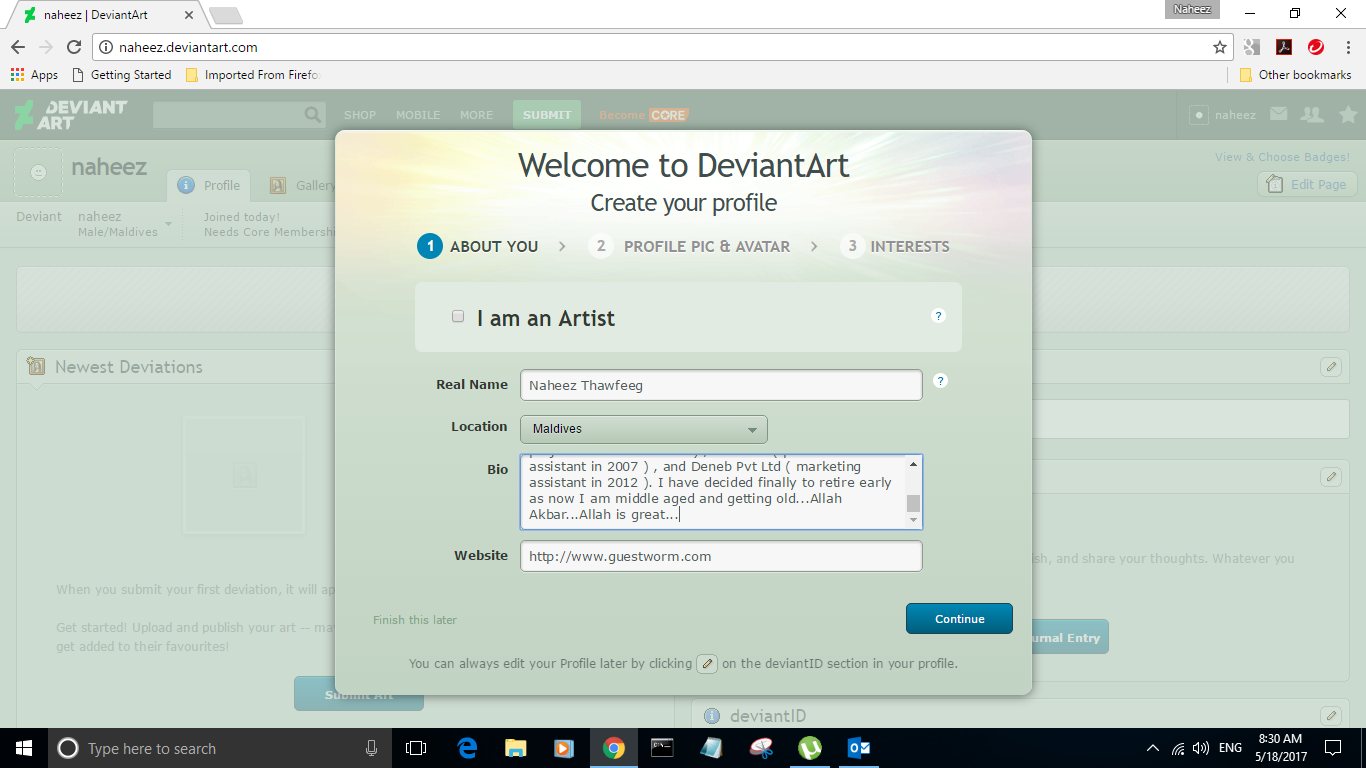Click help icon beside 'I am an Artist'

pos(938,316)
